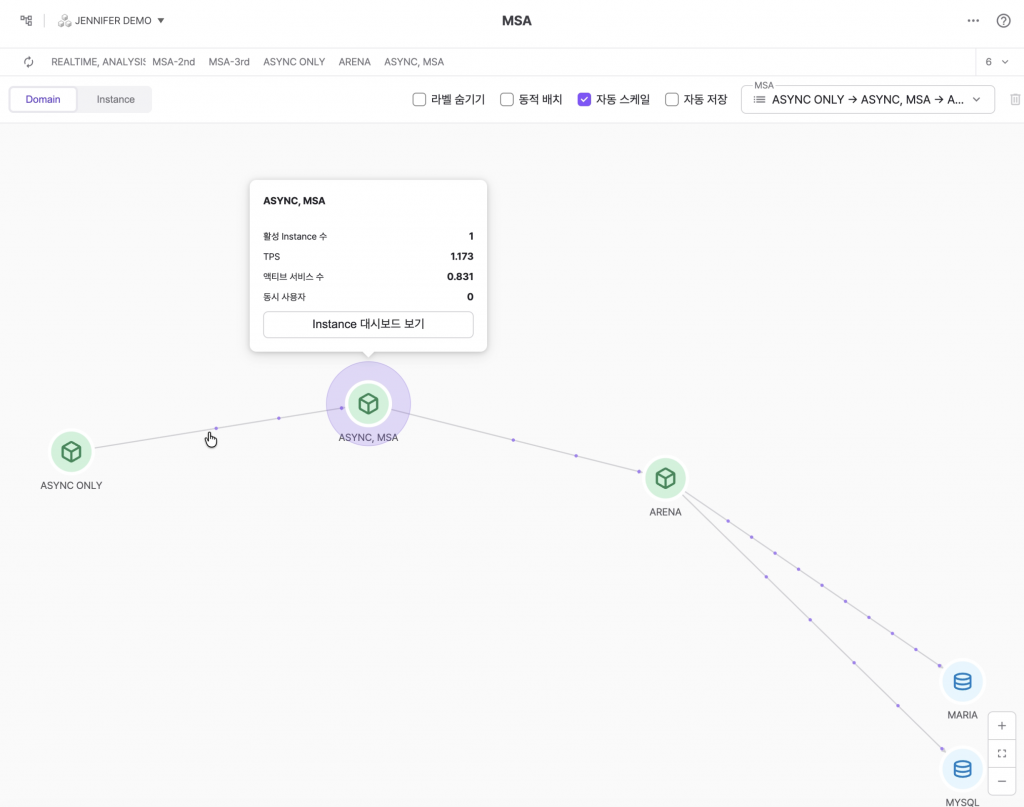
Task: Zoom in with the plus icon
Action: pos(1001,726)
